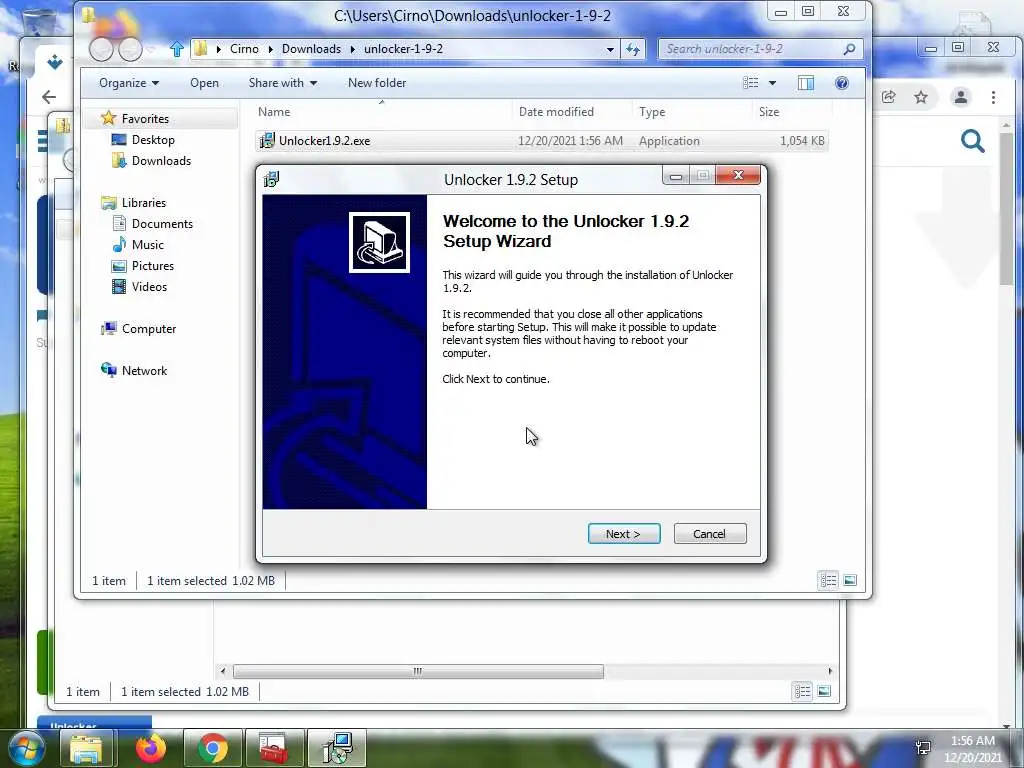Click Next in Unlocker Setup wizard
This screenshot has height=768, width=1024.
pos(624,534)
